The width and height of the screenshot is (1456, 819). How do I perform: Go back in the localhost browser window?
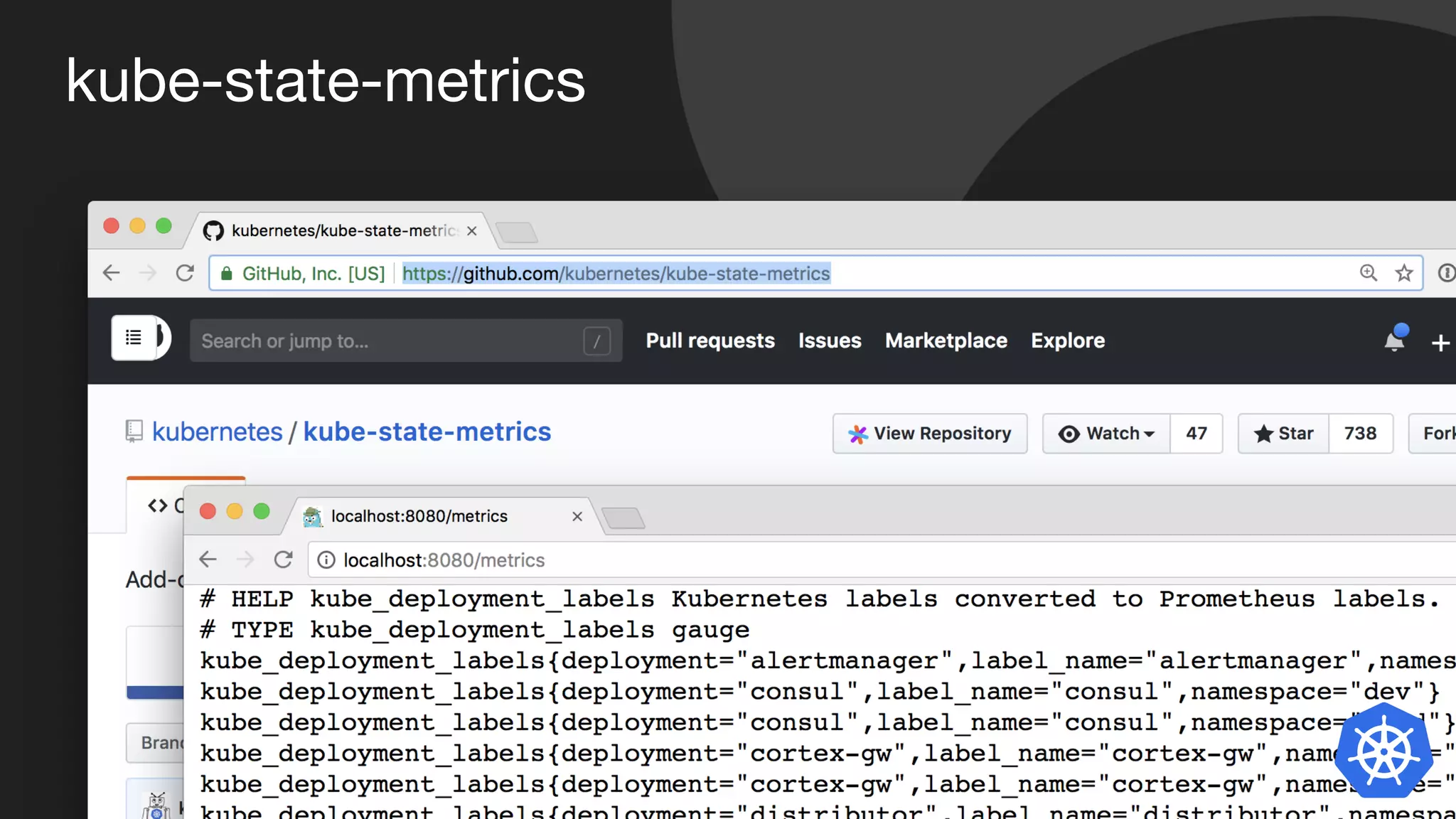coord(208,560)
